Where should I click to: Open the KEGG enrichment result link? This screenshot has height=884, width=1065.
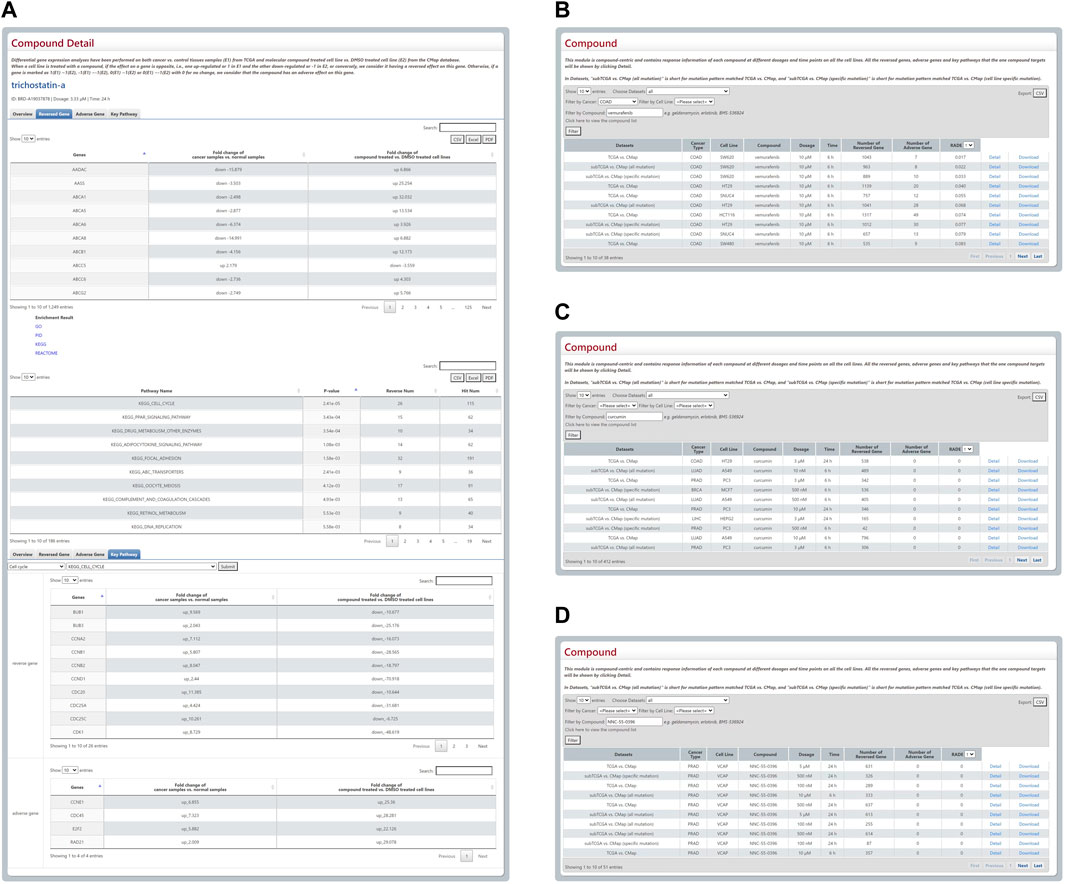(x=41, y=344)
